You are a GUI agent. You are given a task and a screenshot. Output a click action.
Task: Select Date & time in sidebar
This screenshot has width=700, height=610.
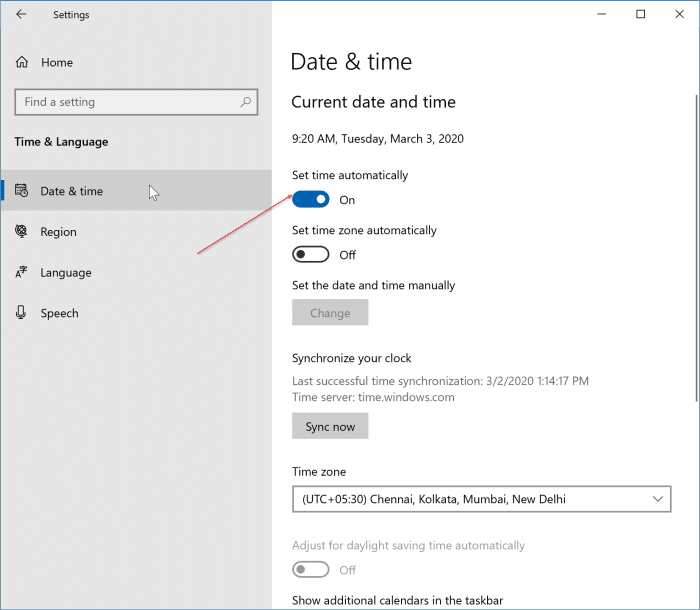tap(136, 191)
